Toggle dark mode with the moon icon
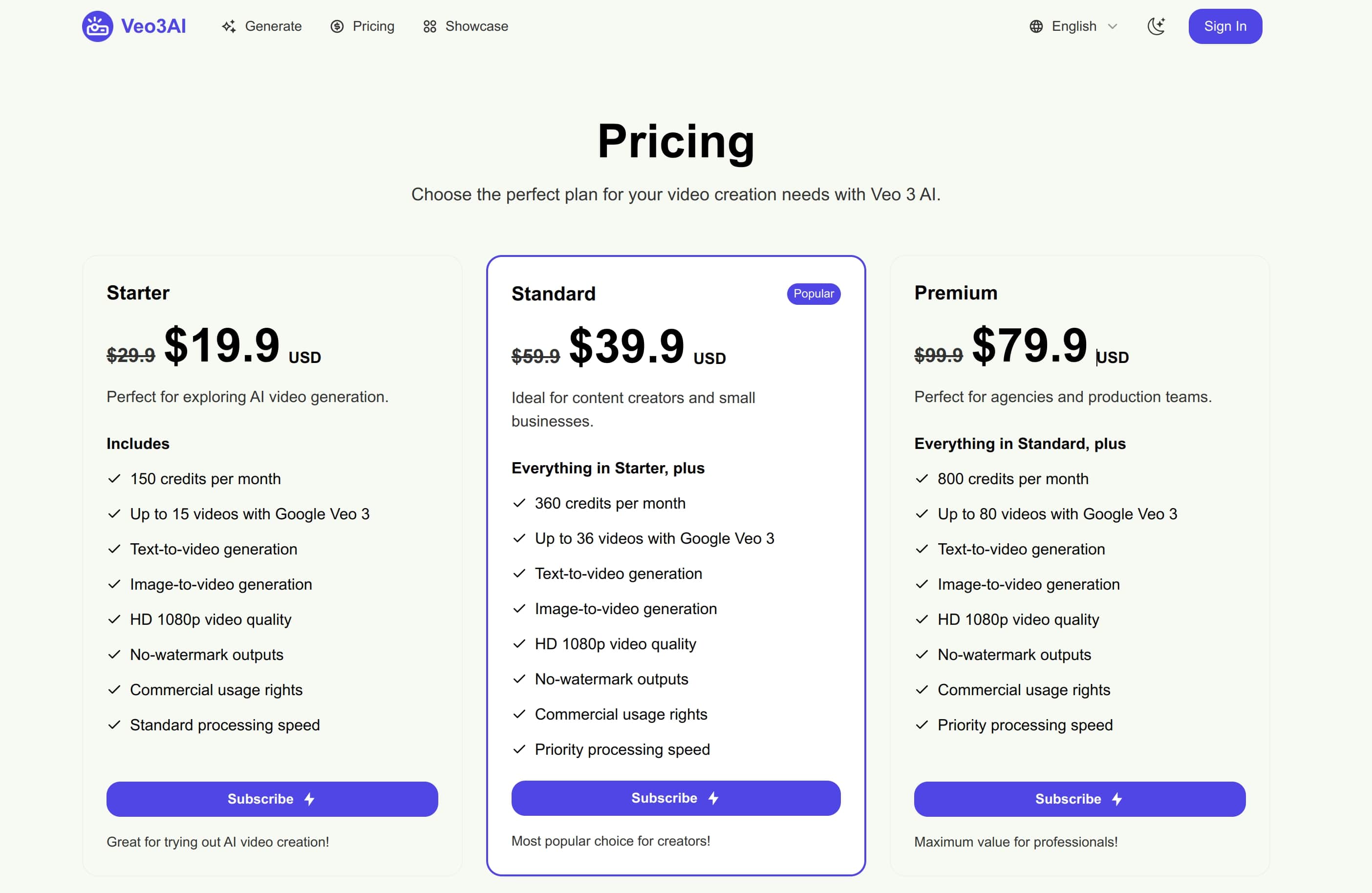1372x893 pixels. [1157, 26]
